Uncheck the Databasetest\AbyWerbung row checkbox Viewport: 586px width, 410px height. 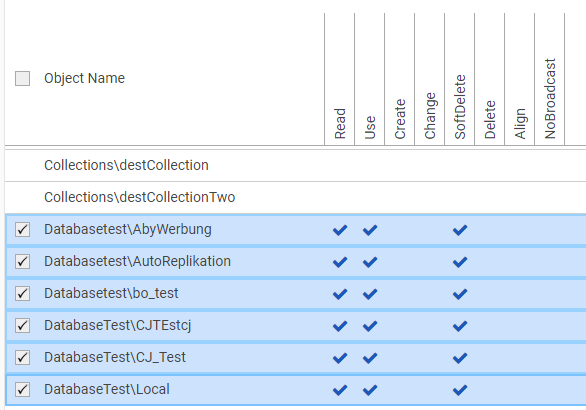22,229
